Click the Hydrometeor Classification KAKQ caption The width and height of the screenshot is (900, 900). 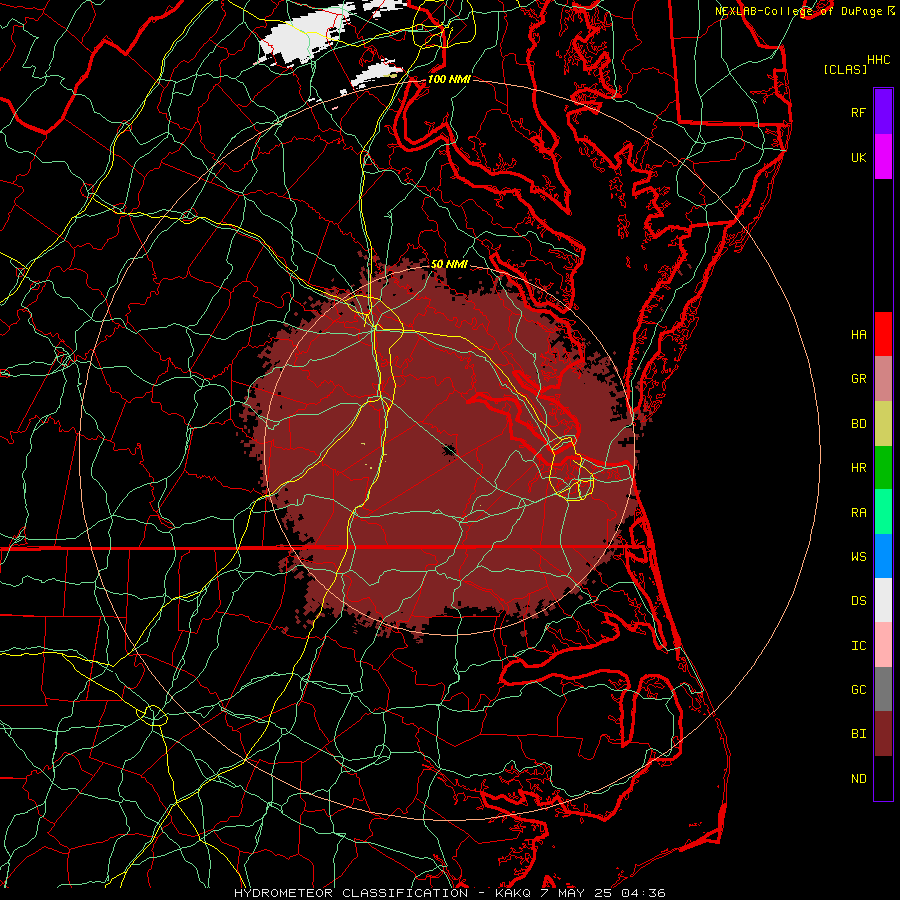coord(450,893)
